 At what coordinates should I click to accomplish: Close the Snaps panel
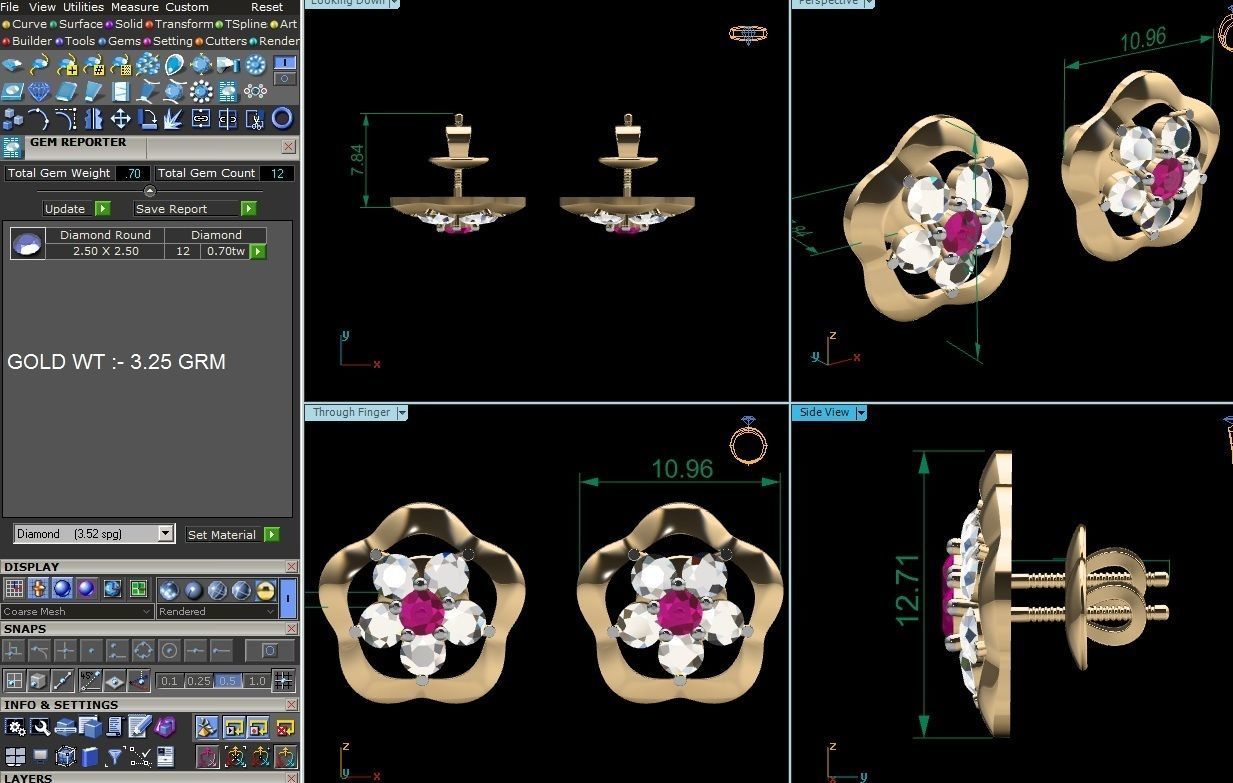coord(291,629)
